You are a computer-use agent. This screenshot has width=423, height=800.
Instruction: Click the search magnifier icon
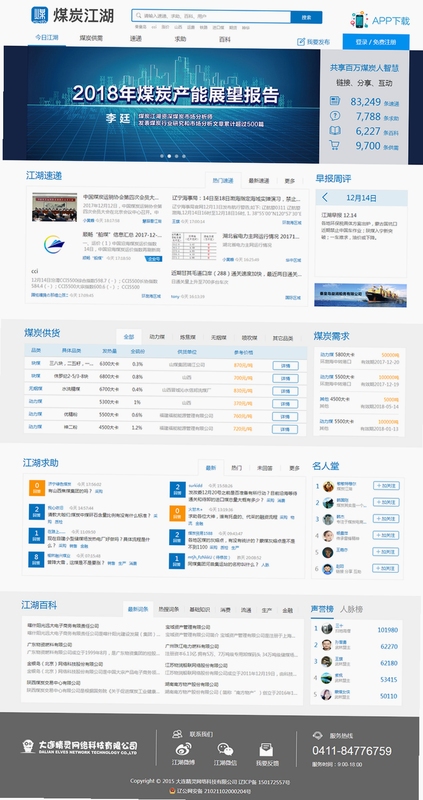pyautogui.click(x=139, y=17)
